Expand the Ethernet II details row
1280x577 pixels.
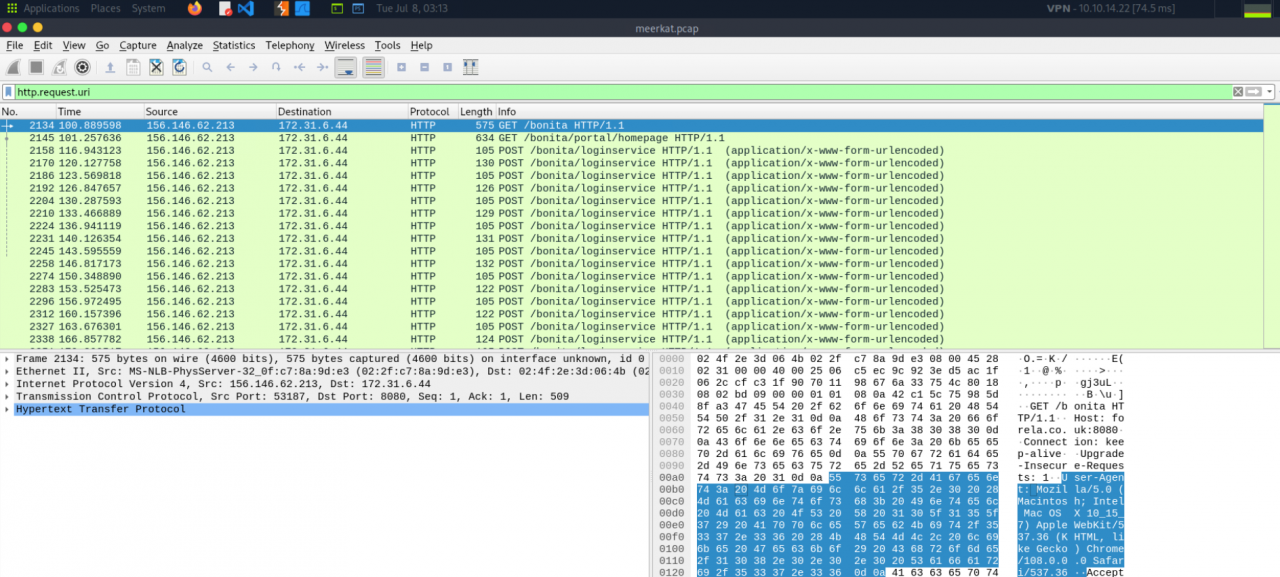tap(8, 371)
